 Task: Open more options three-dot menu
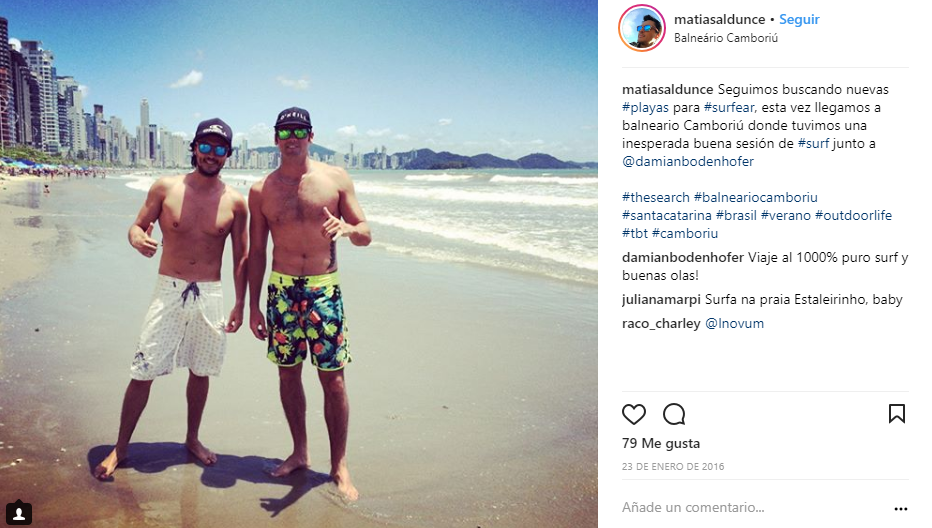click(900, 508)
